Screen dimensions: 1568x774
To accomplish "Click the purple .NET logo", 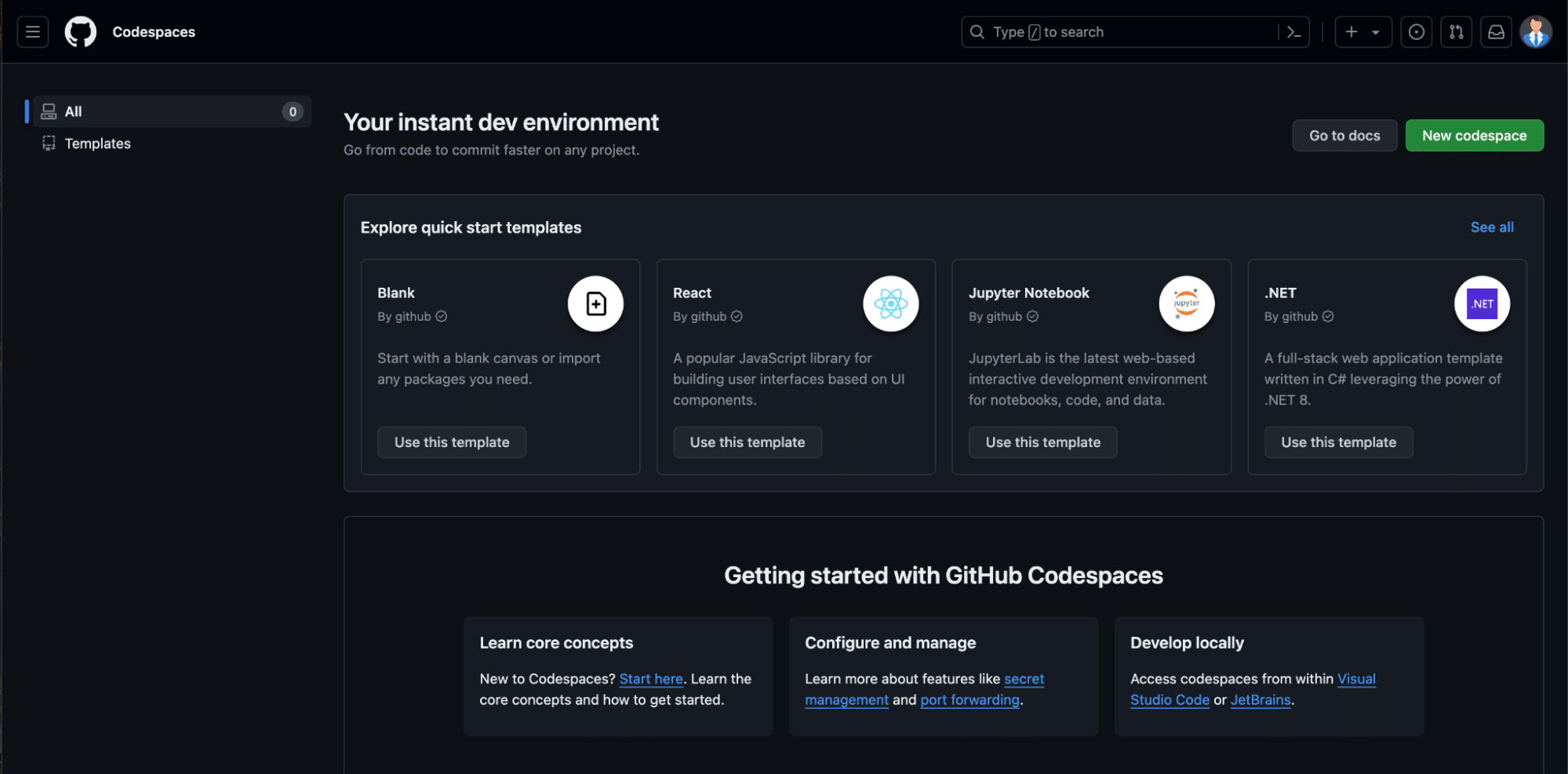I will coord(1482,303).
